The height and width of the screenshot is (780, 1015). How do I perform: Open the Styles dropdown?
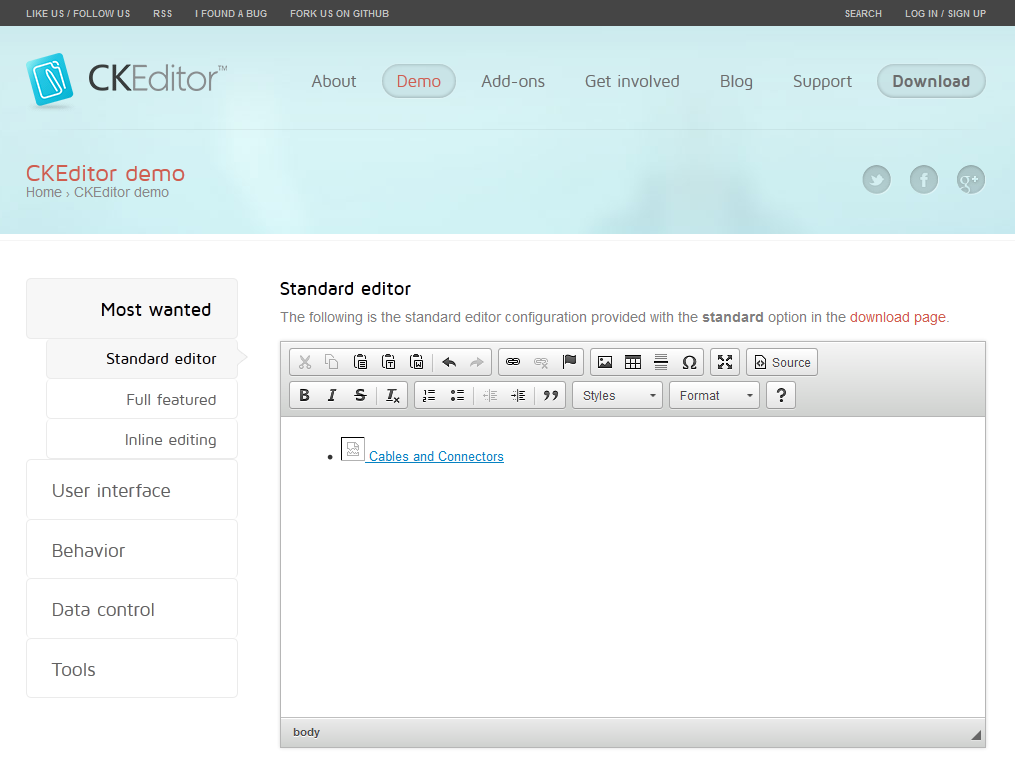pos(618,396)
